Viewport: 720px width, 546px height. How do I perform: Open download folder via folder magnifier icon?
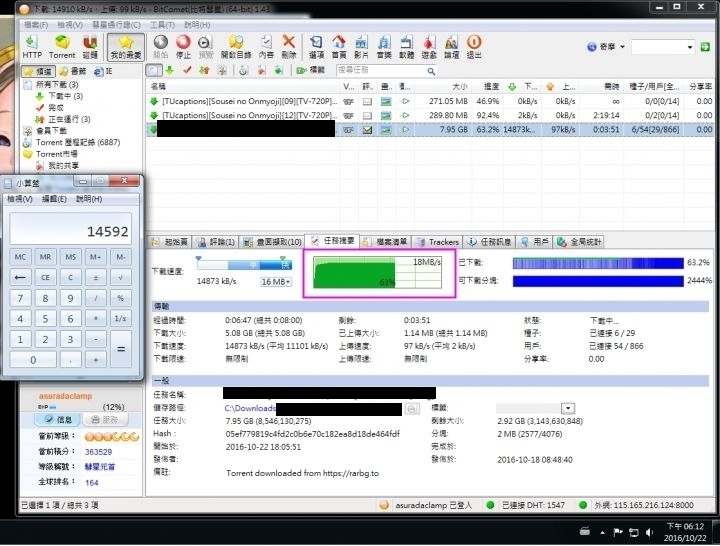coord(236,47)
